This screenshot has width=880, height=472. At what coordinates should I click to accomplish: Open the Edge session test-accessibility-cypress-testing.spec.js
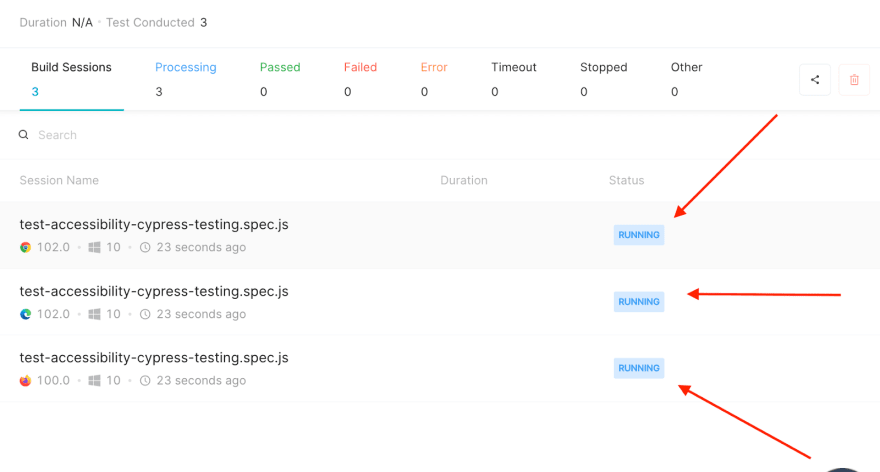pos(154,291)
